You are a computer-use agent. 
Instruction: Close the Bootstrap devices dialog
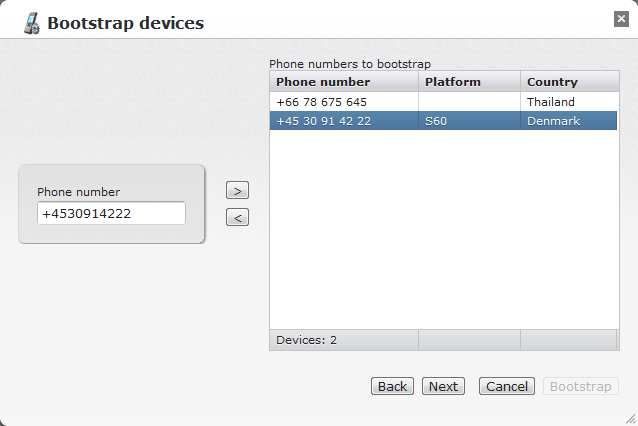coord(621,19)
